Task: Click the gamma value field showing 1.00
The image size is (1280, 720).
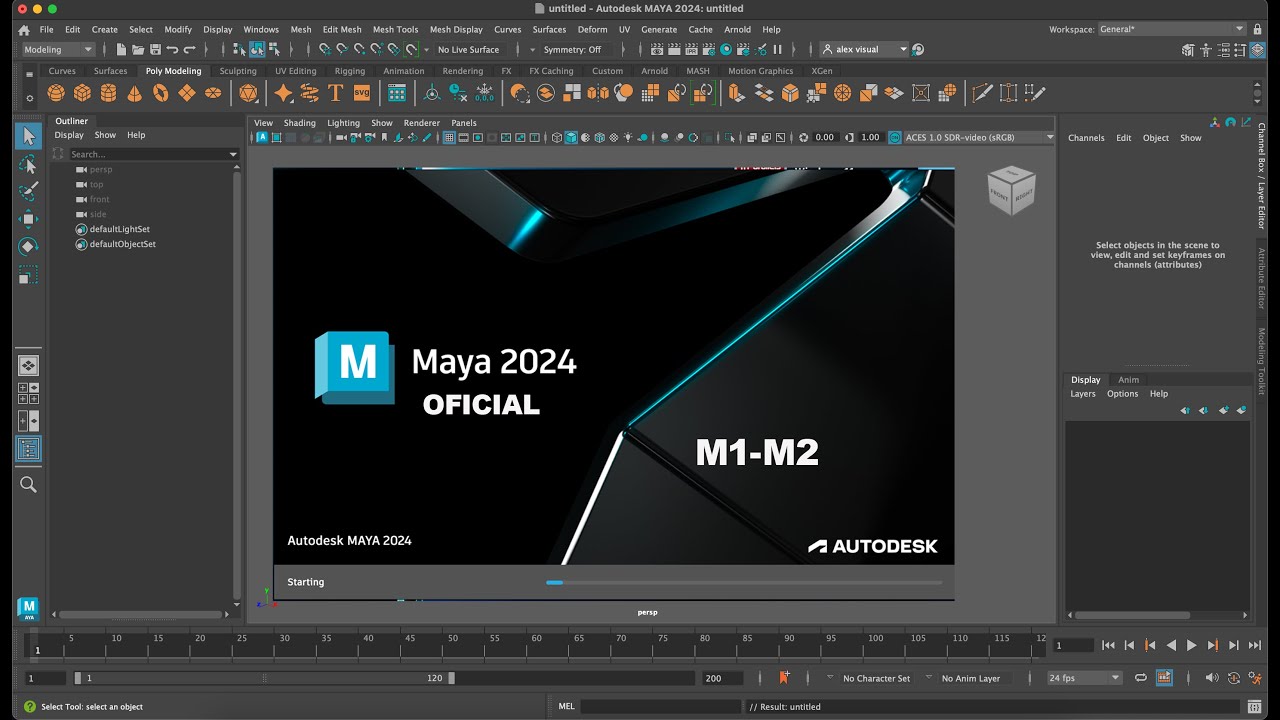Action: [870, 137]
